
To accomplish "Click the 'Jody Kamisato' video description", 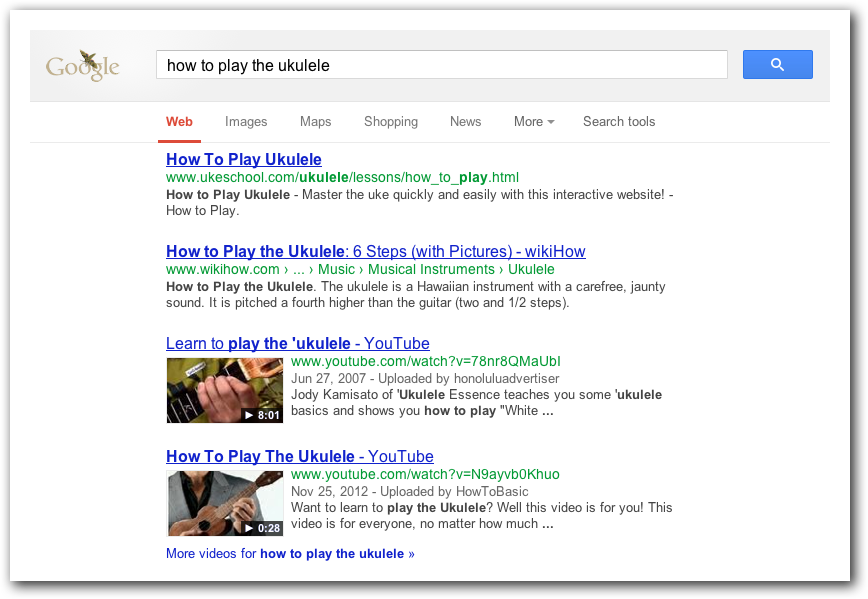I will click(x=477, y=402).
